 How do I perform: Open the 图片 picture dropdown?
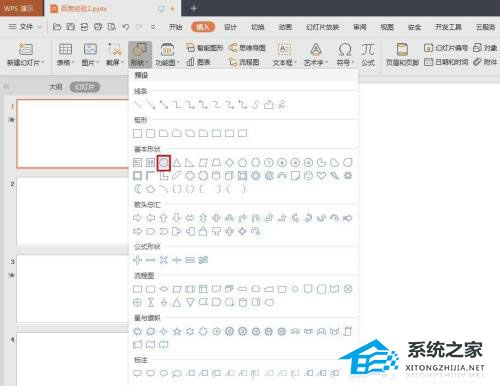[90, 54]
